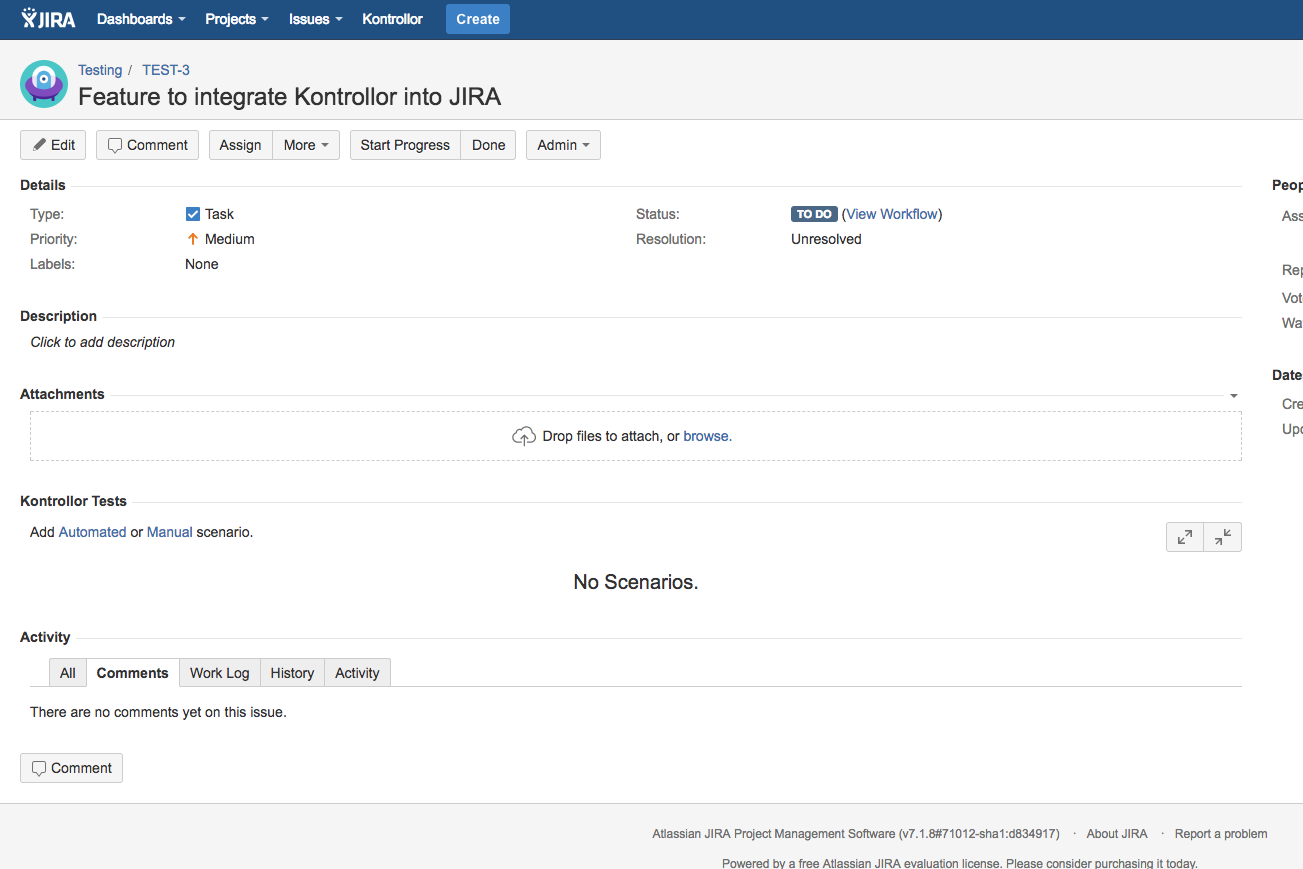Click the issue title text

coord(290,97)
